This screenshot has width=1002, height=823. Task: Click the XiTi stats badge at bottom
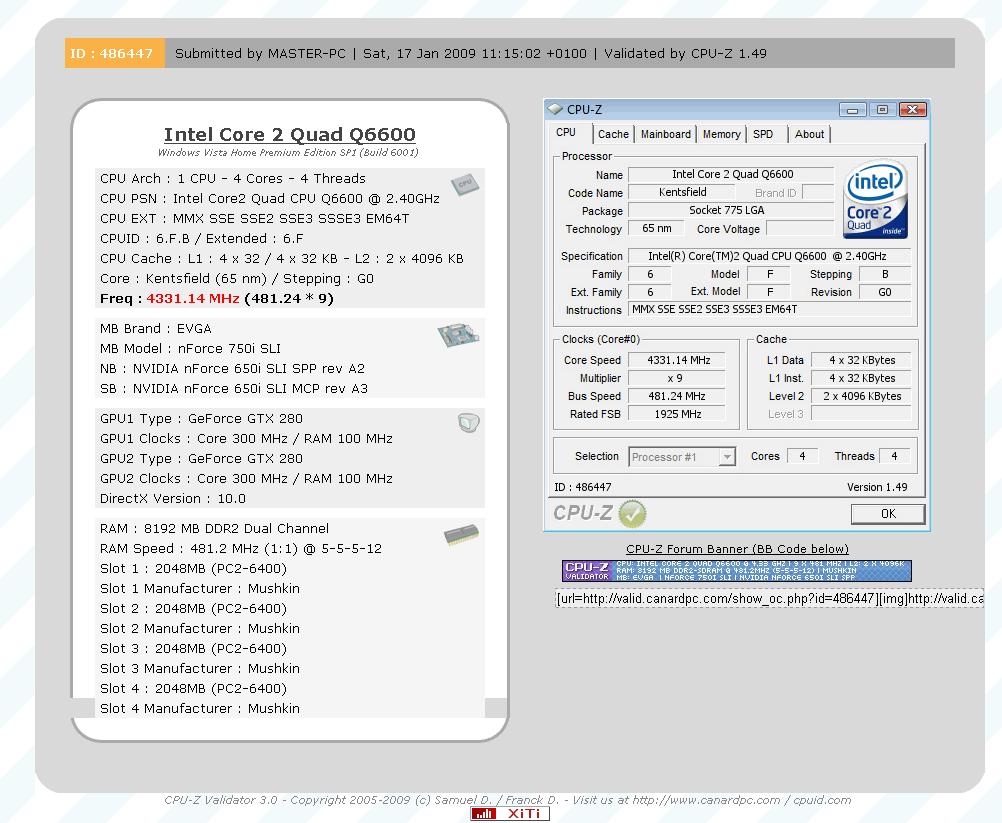coord(510,813)
